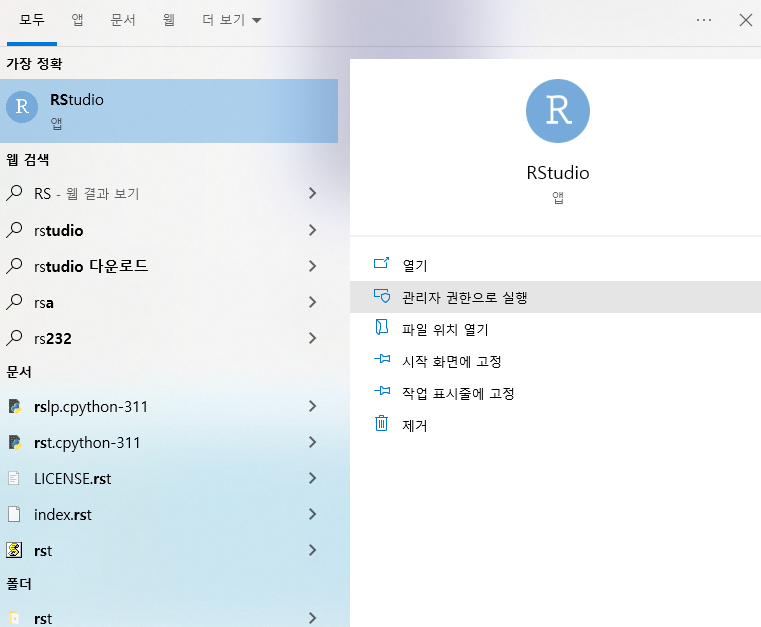
Task: Click the large RStudio logo in preview pane
Action: pyautogui.click(x=558, y=111)
